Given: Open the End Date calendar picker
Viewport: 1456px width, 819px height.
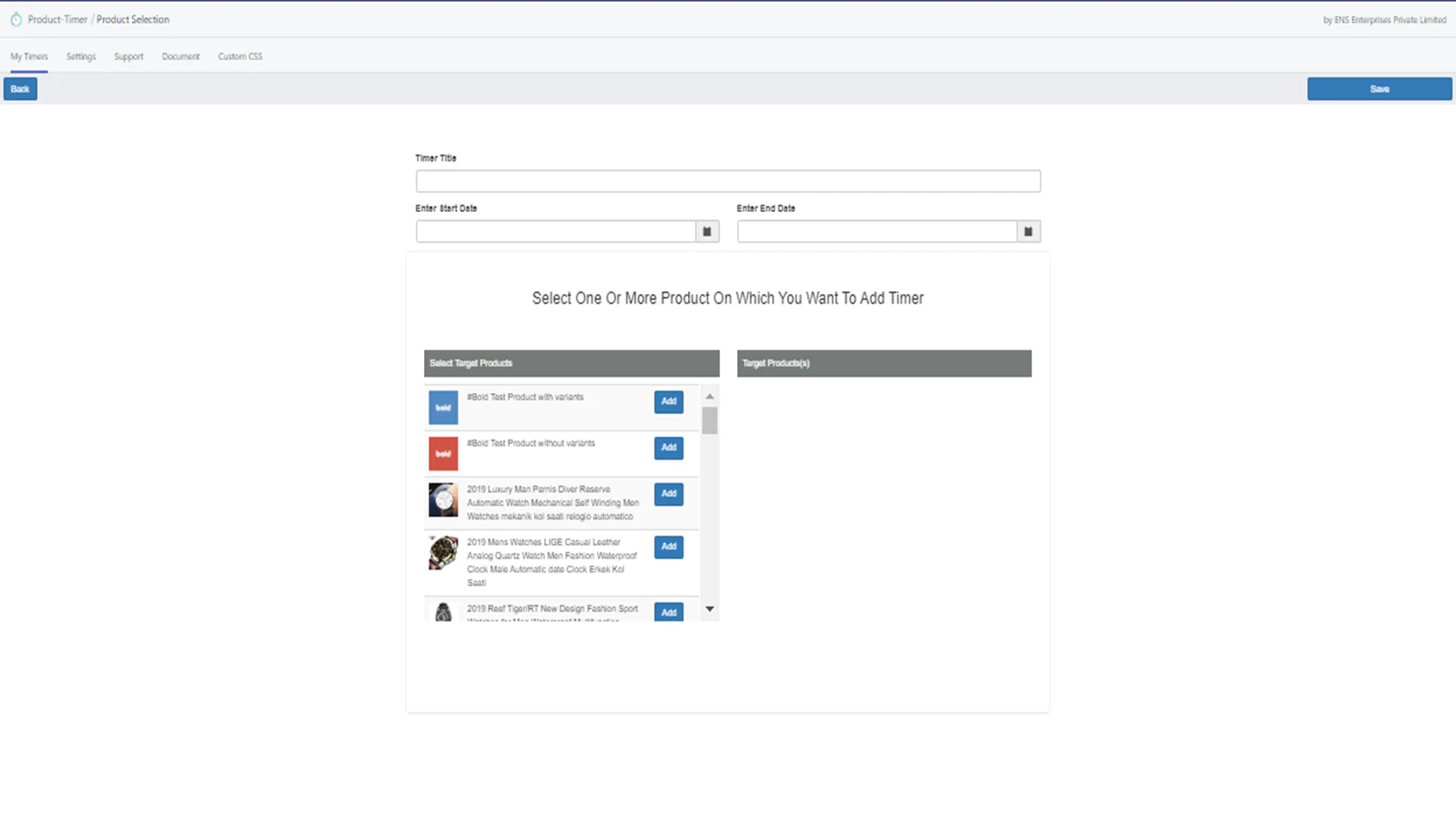Looking at the screenshot, I should (1028, 232).
